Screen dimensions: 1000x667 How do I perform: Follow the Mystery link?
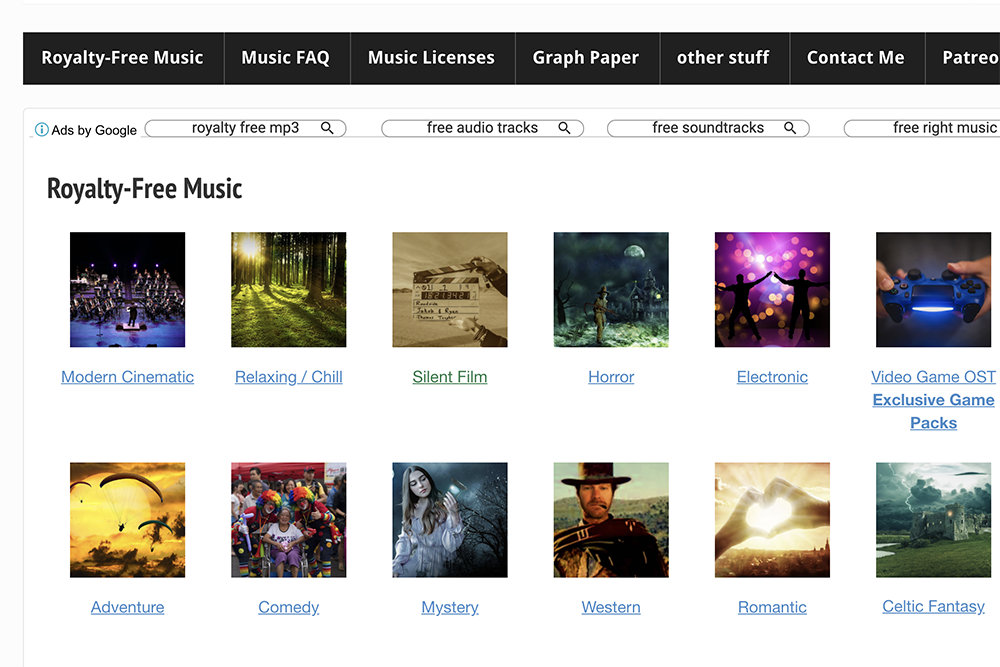[x=450, y=607]
